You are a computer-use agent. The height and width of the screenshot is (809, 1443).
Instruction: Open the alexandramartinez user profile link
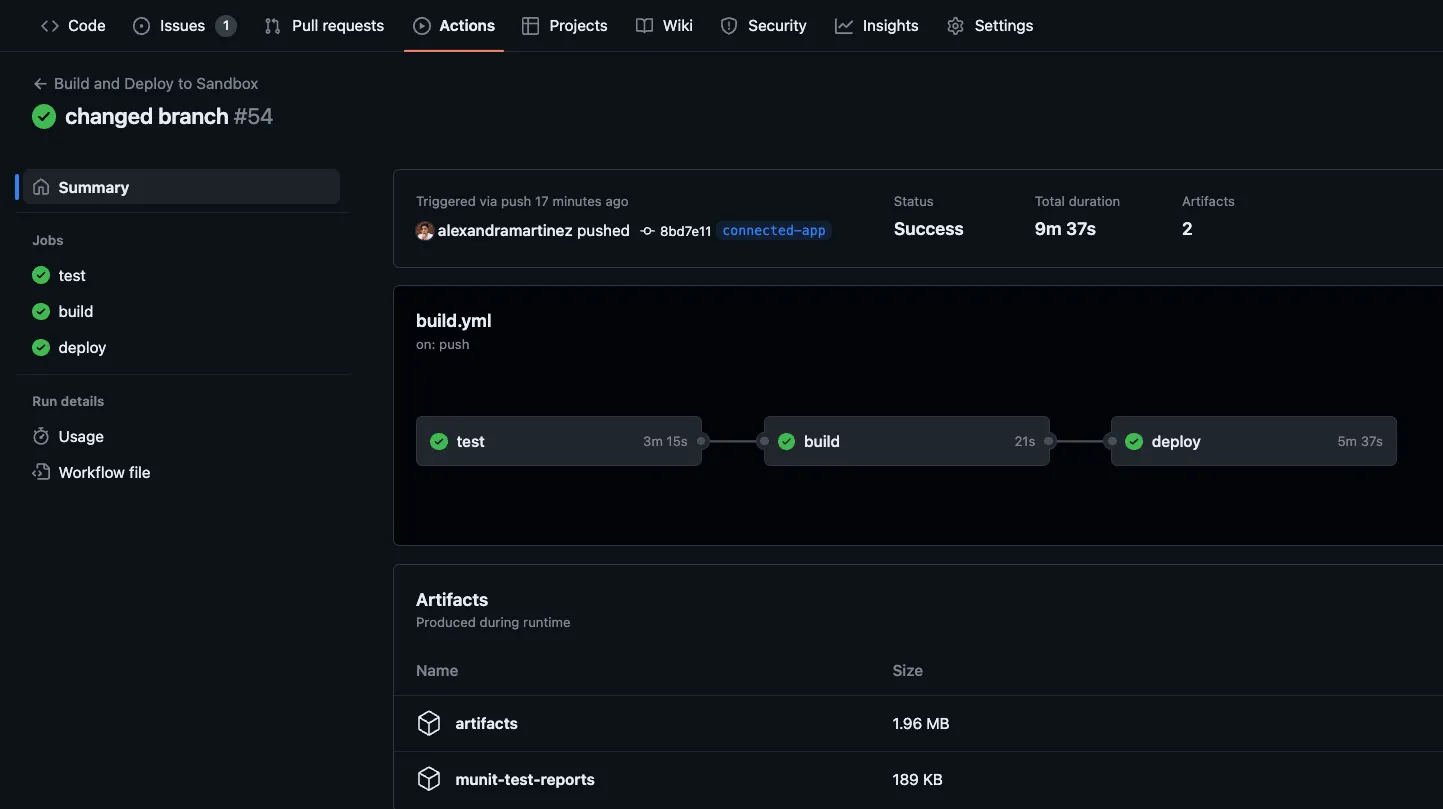(505, 231)
